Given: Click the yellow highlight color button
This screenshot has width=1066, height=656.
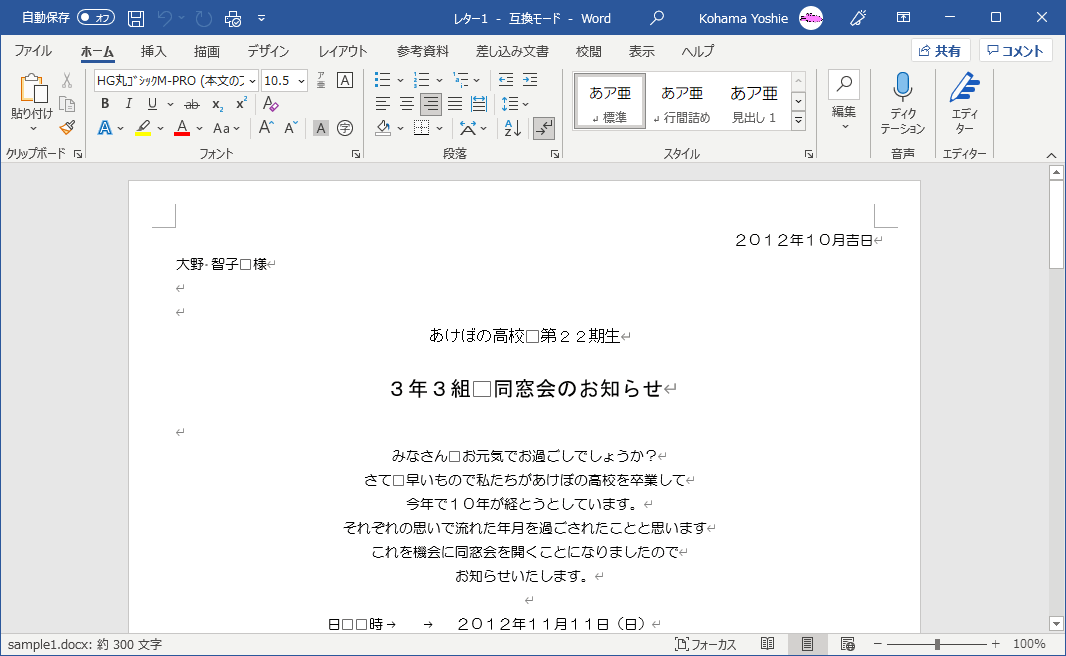Looking at the screenshot, I should point(143,128).
